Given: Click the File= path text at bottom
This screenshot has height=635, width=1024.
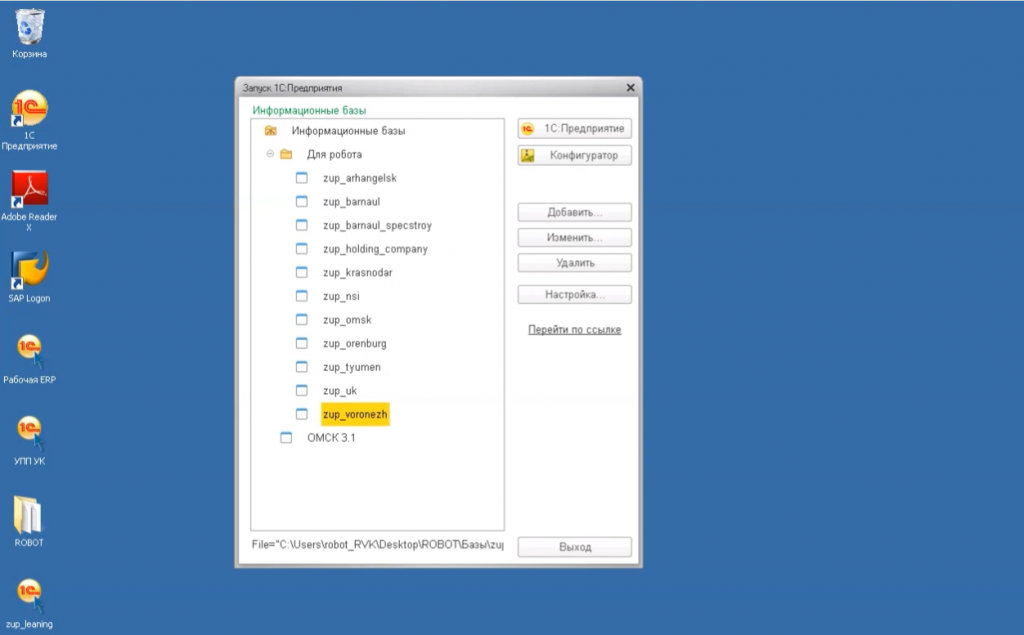Looking at the screenshot, I should pos(377,544).
